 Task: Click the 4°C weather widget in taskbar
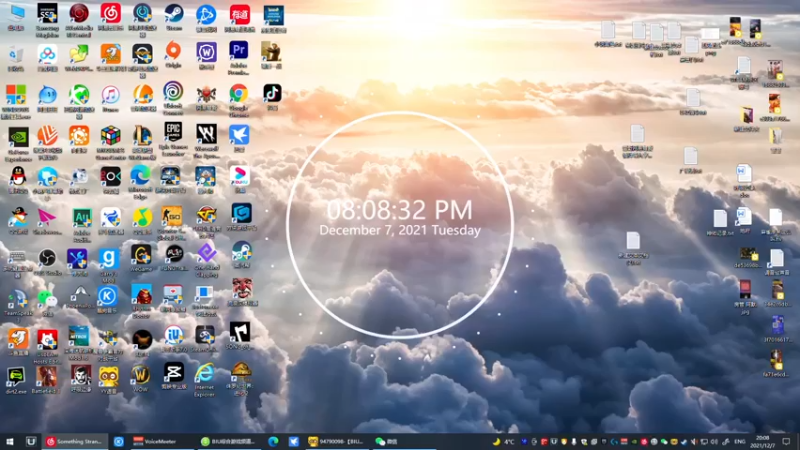coord(503,442)
